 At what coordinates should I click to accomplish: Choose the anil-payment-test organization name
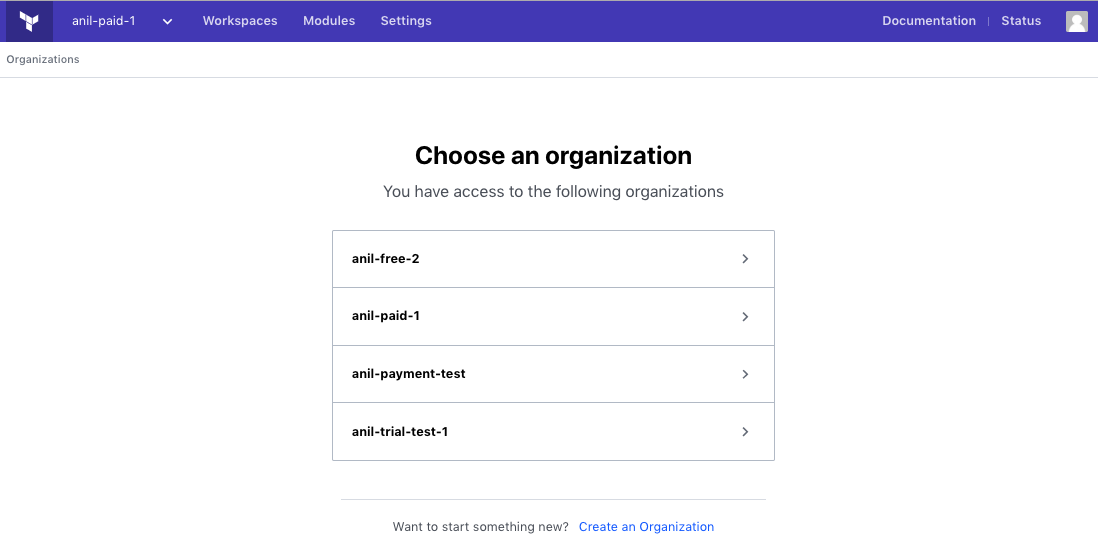click(408, 373)
